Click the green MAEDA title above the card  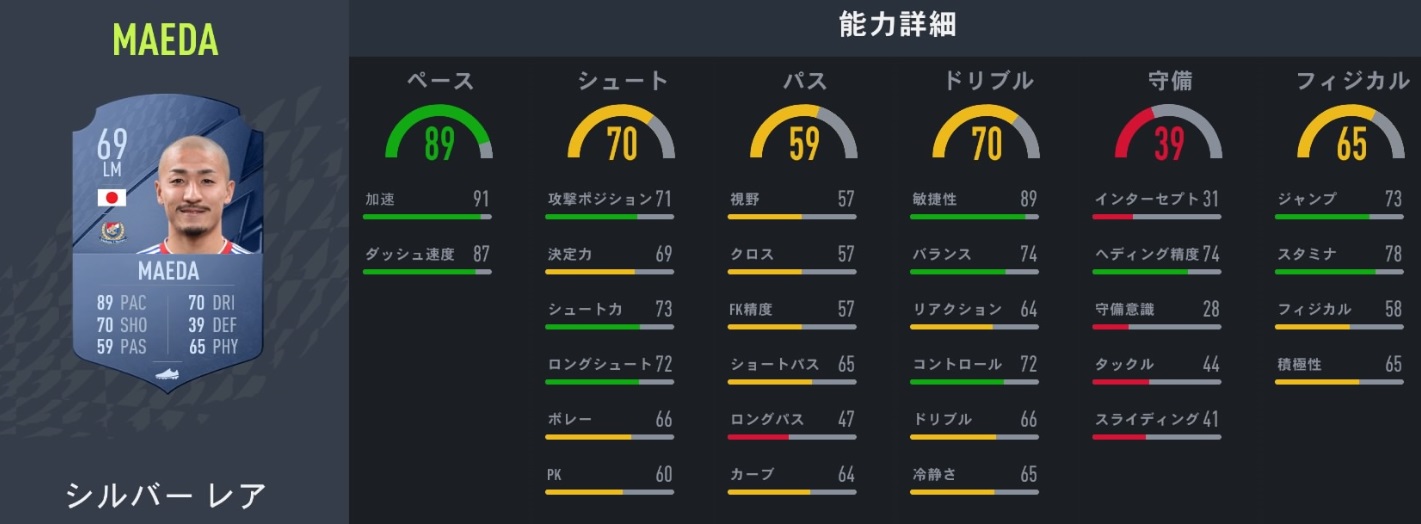[166, 40]
